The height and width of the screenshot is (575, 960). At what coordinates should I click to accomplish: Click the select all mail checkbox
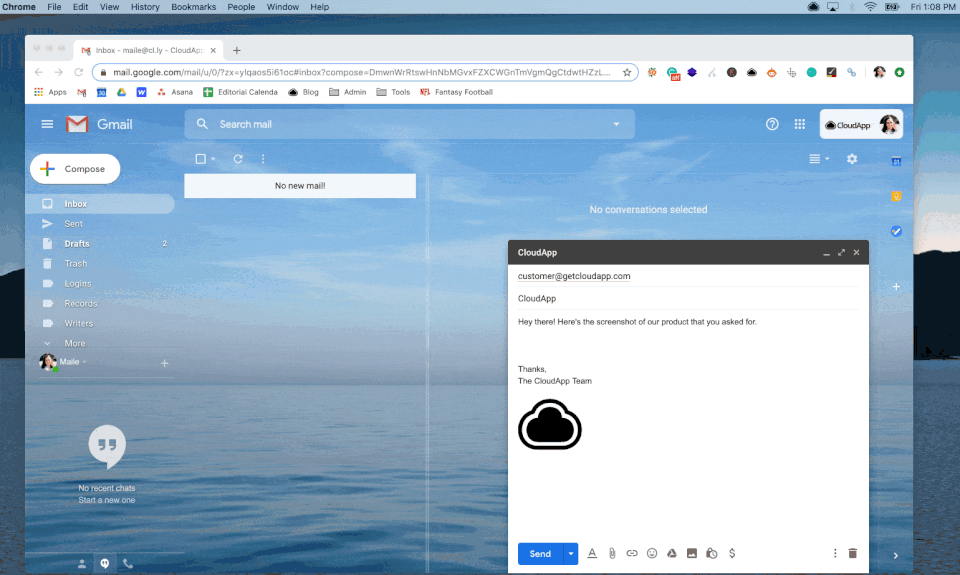point(200,159)
